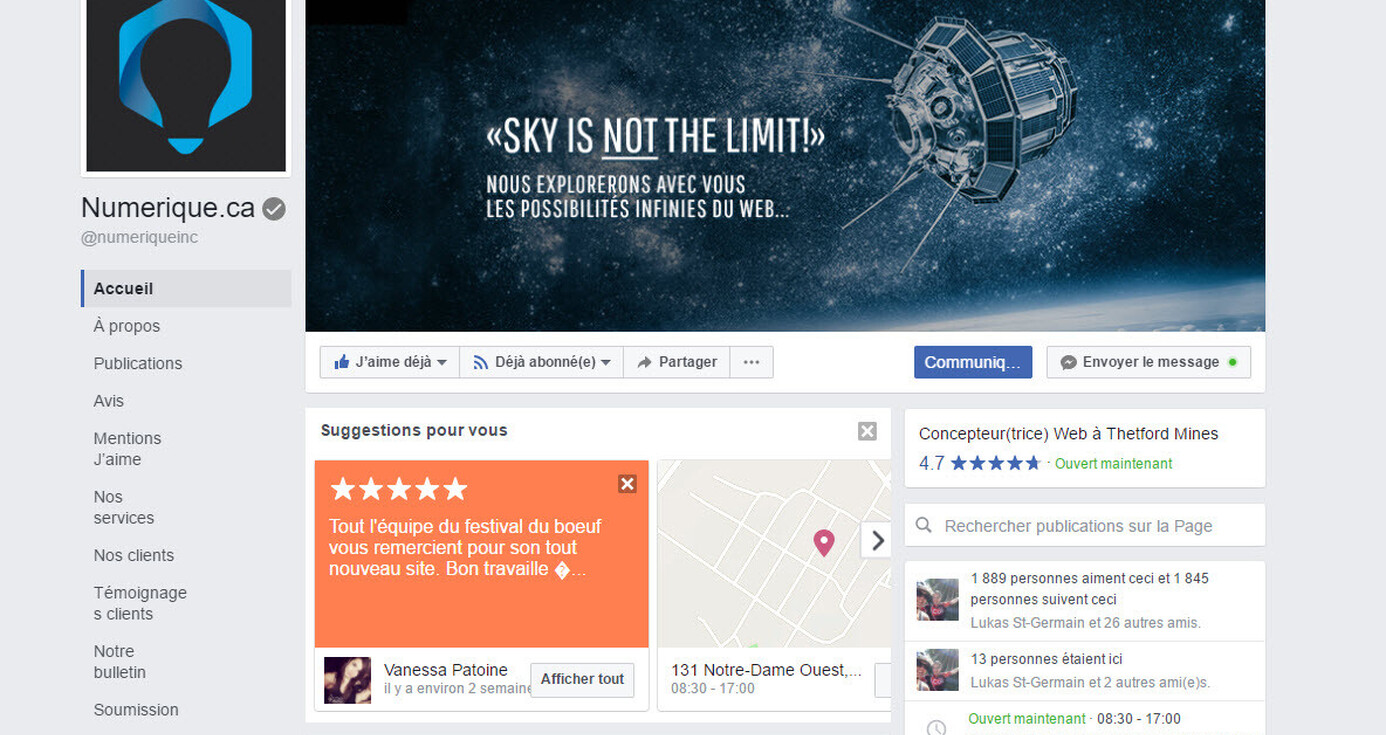Click il y a environ 2 semaines timestamp
1386x735 pixels.
pyautogui.click(x=457, y=689)
